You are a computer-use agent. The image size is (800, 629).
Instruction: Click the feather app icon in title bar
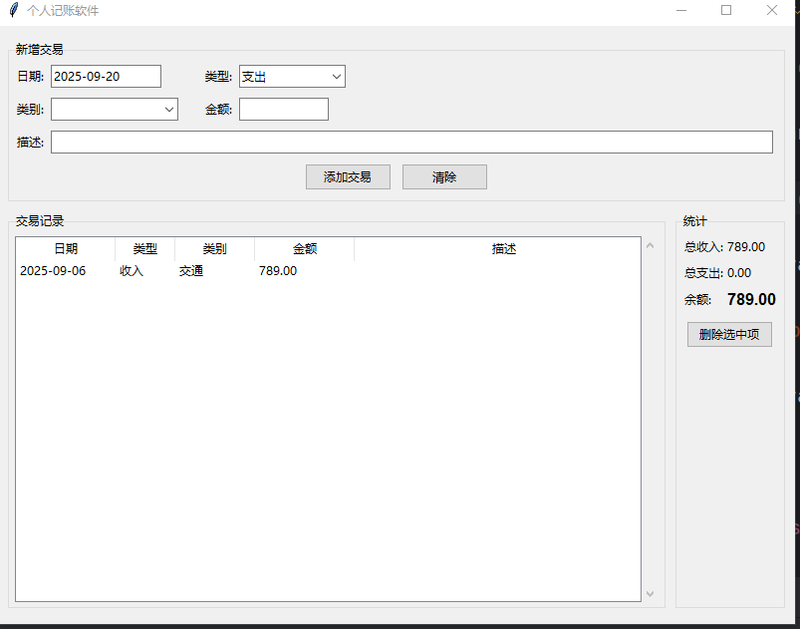click(14, 10)
